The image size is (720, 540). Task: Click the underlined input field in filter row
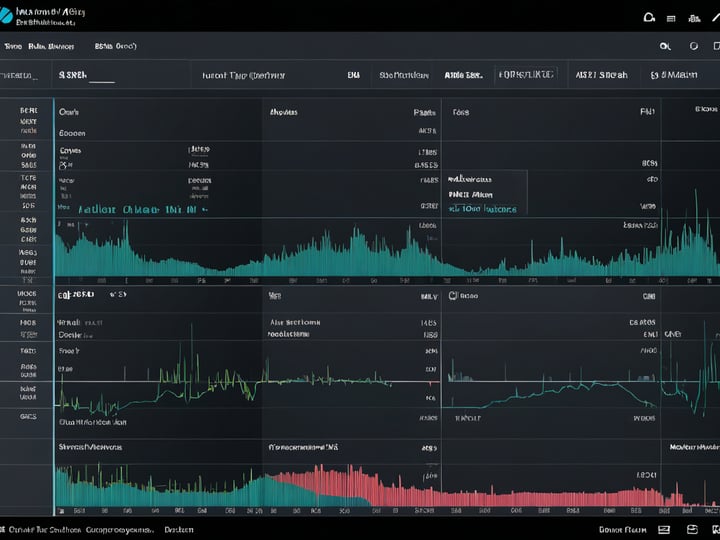tap(87, 75)
